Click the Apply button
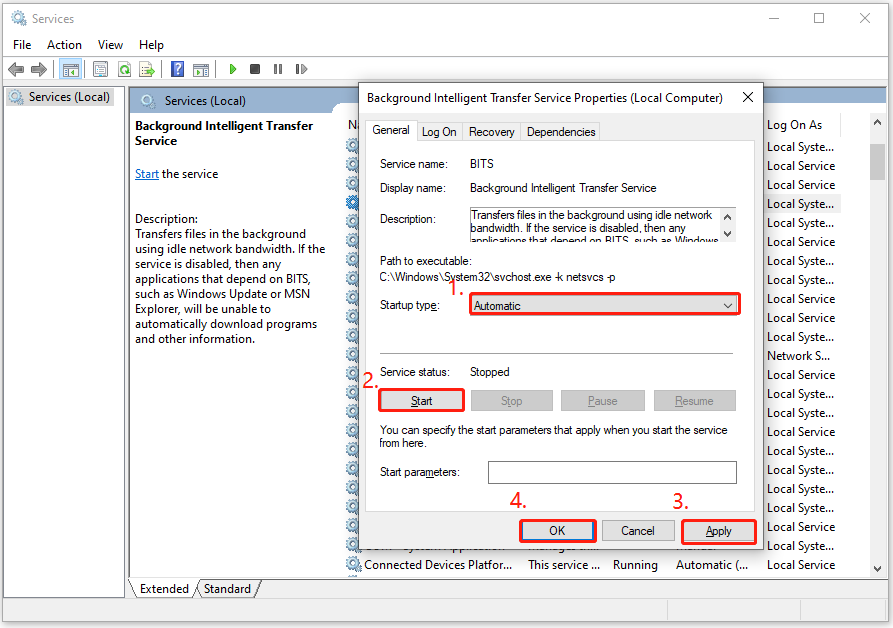The image size is (893, 628). (718, 531)
